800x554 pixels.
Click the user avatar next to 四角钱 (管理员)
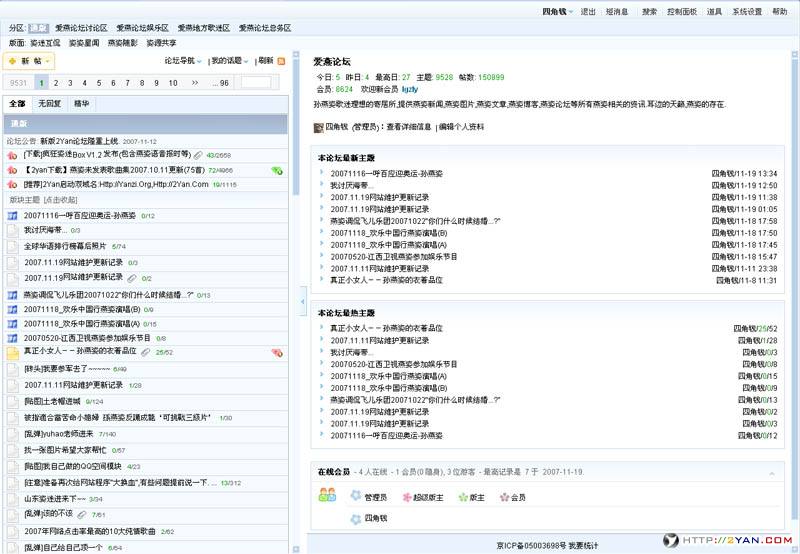click(319, 127)
